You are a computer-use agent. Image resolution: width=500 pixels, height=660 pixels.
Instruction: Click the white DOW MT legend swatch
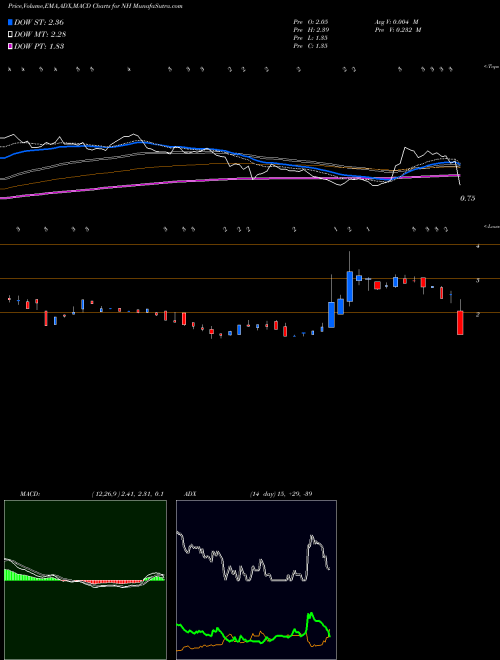click(x=10, y=34)
